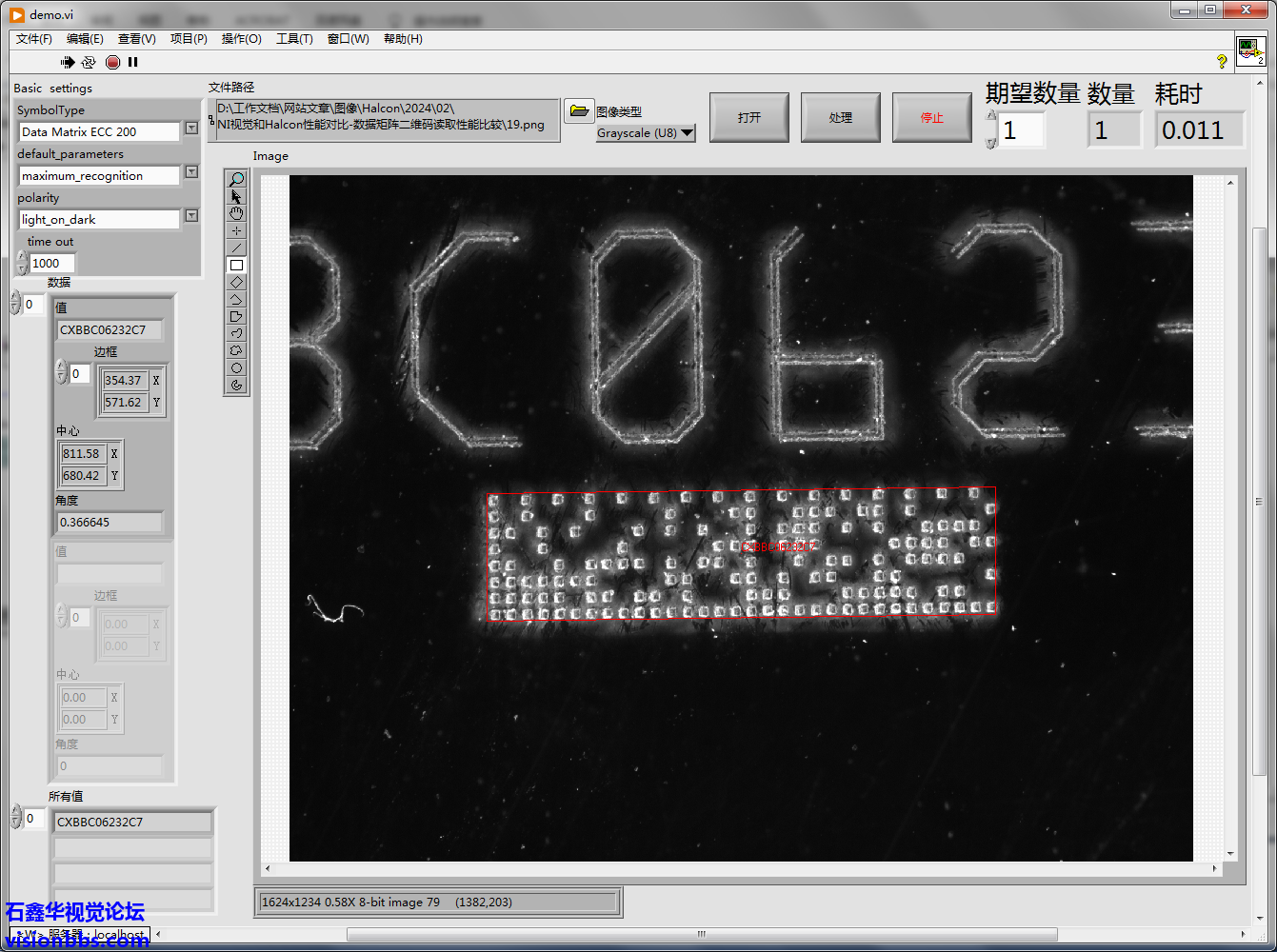
Task: Select the Rectangle ROI tool
Action: (236, 266)
